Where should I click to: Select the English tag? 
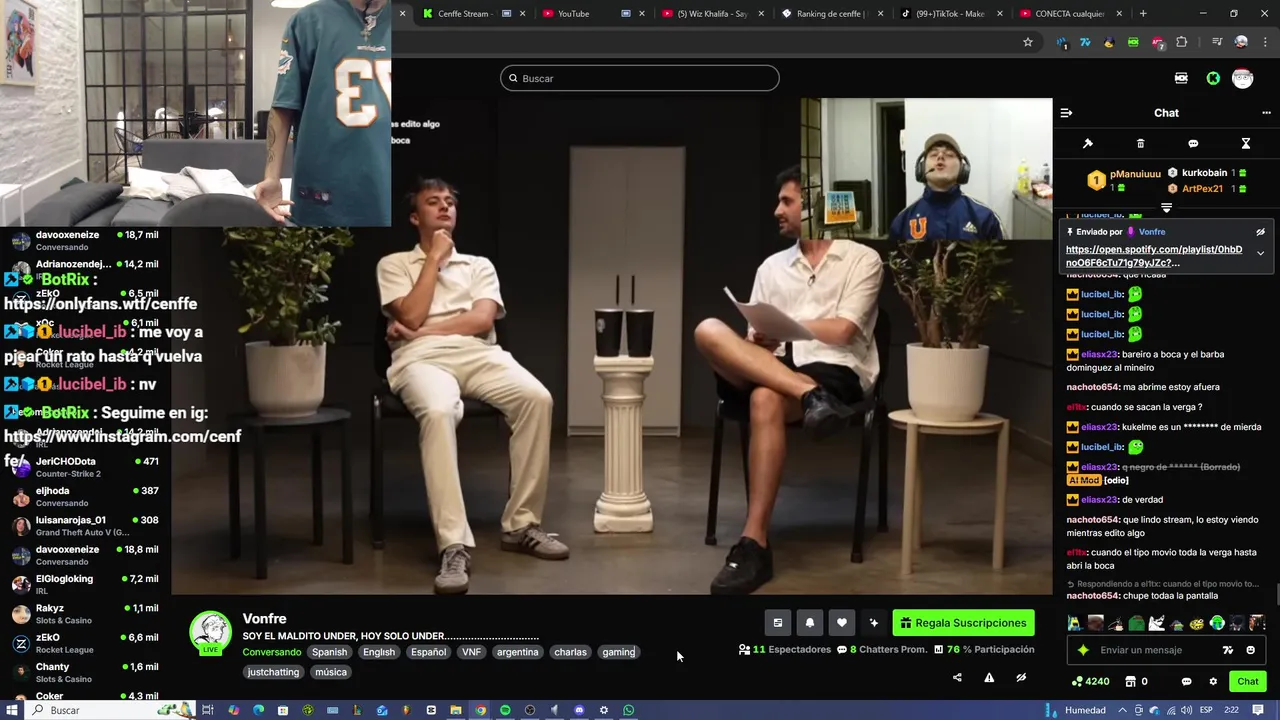click(x=379, y=652)
